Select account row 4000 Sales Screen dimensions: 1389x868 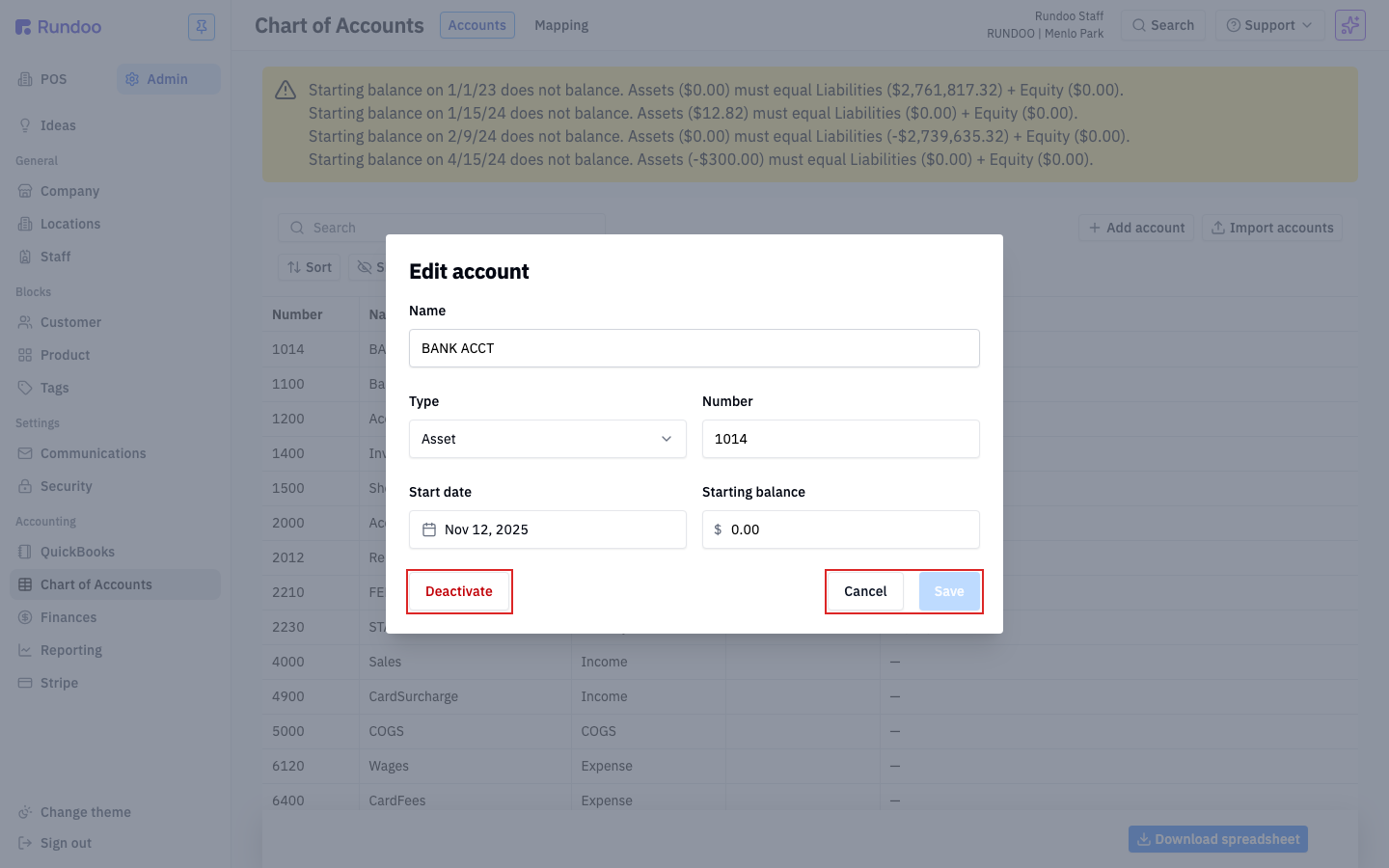tap(810, 662)
